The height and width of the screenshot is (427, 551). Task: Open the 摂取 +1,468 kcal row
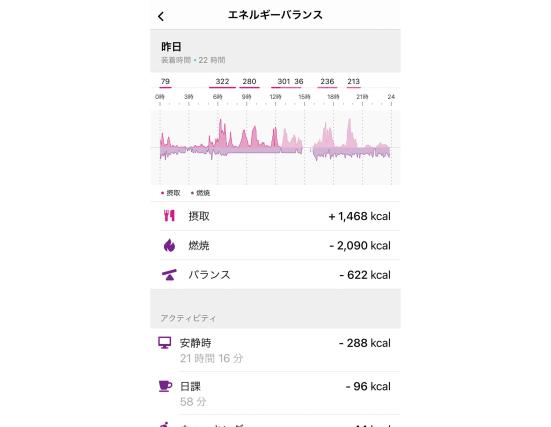pos(276,216)
